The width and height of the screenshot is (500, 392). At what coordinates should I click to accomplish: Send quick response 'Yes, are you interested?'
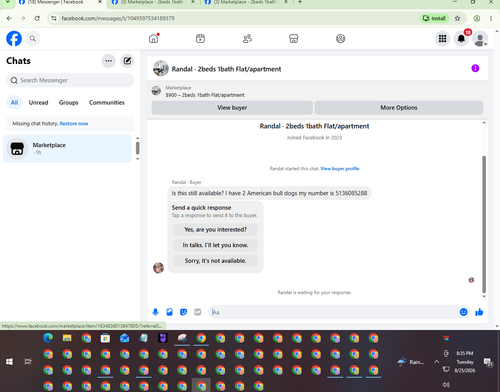click(x=215, y=230)
